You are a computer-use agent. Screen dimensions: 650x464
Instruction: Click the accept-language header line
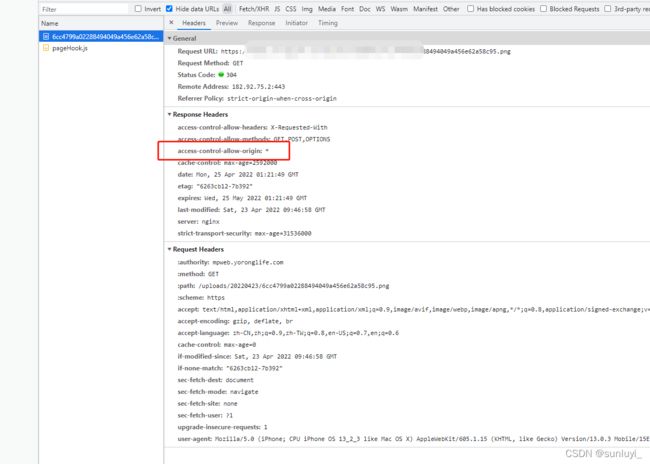click(288, 333)
